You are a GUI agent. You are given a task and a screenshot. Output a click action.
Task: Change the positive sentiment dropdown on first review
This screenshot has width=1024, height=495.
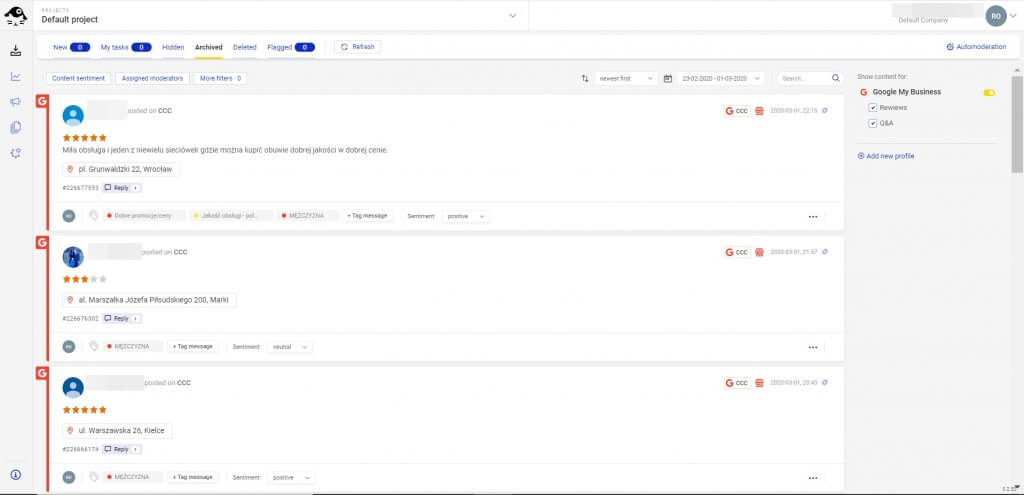[x=467, y=216]
